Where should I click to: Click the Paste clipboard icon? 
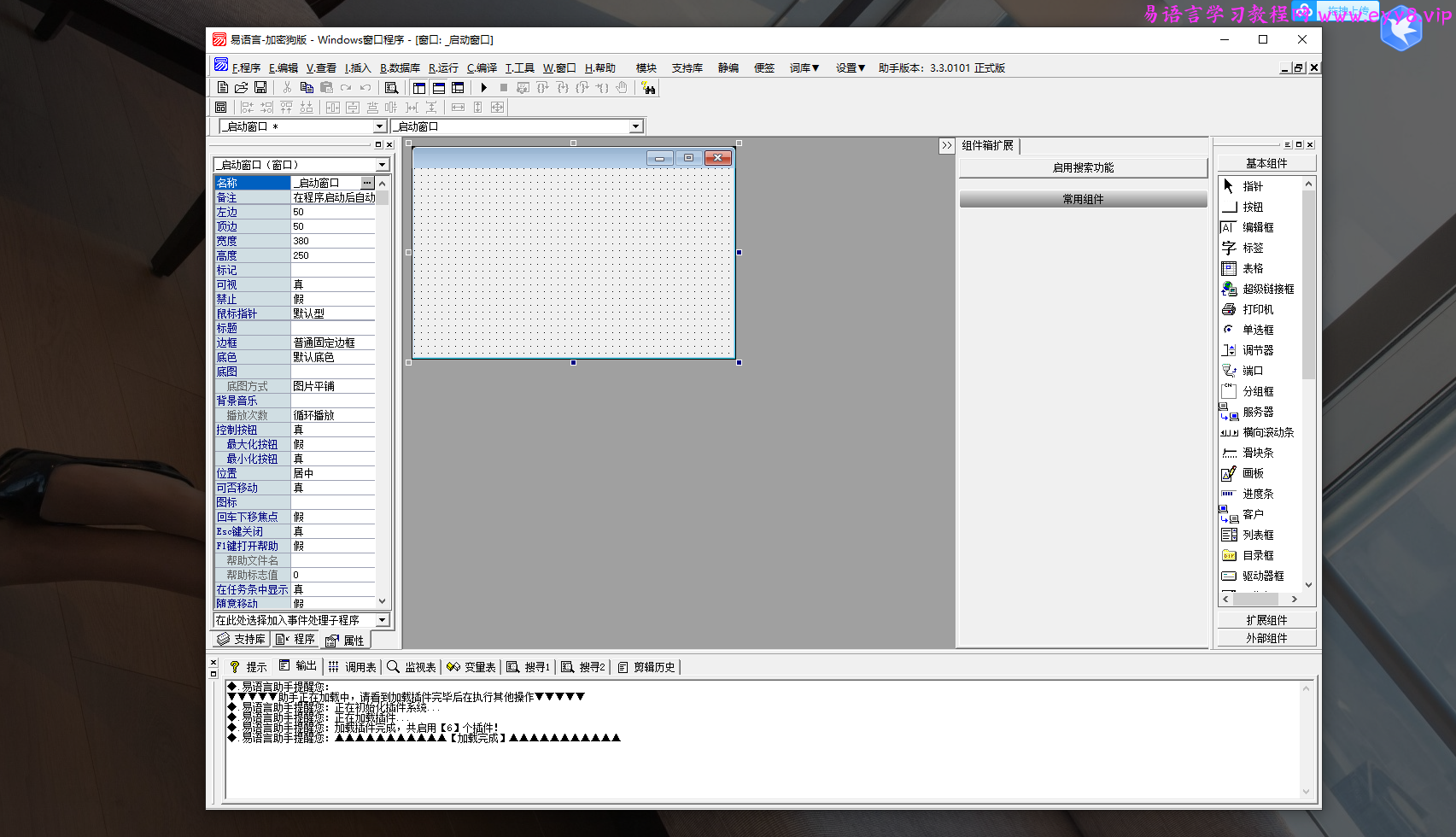coord(326,88)
